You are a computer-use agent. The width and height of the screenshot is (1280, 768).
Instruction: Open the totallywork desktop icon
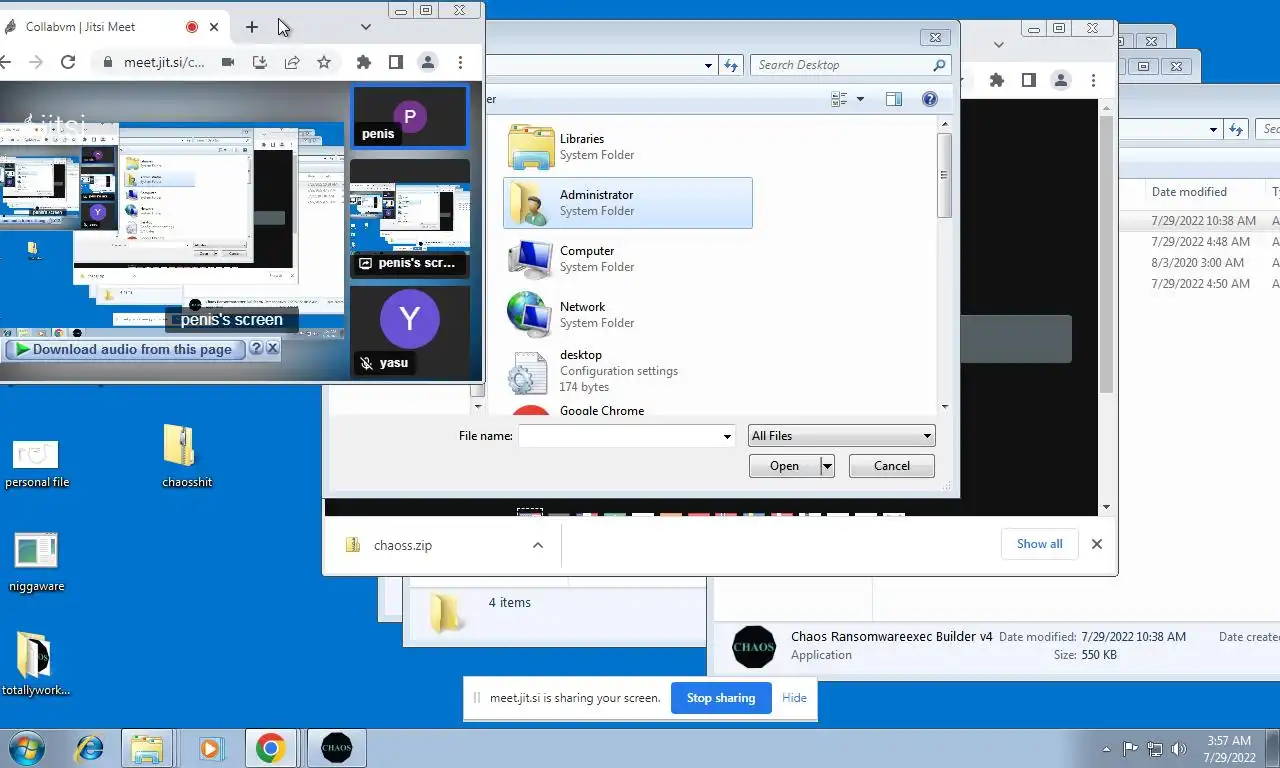pyautogui.click(x=36, y=664)
